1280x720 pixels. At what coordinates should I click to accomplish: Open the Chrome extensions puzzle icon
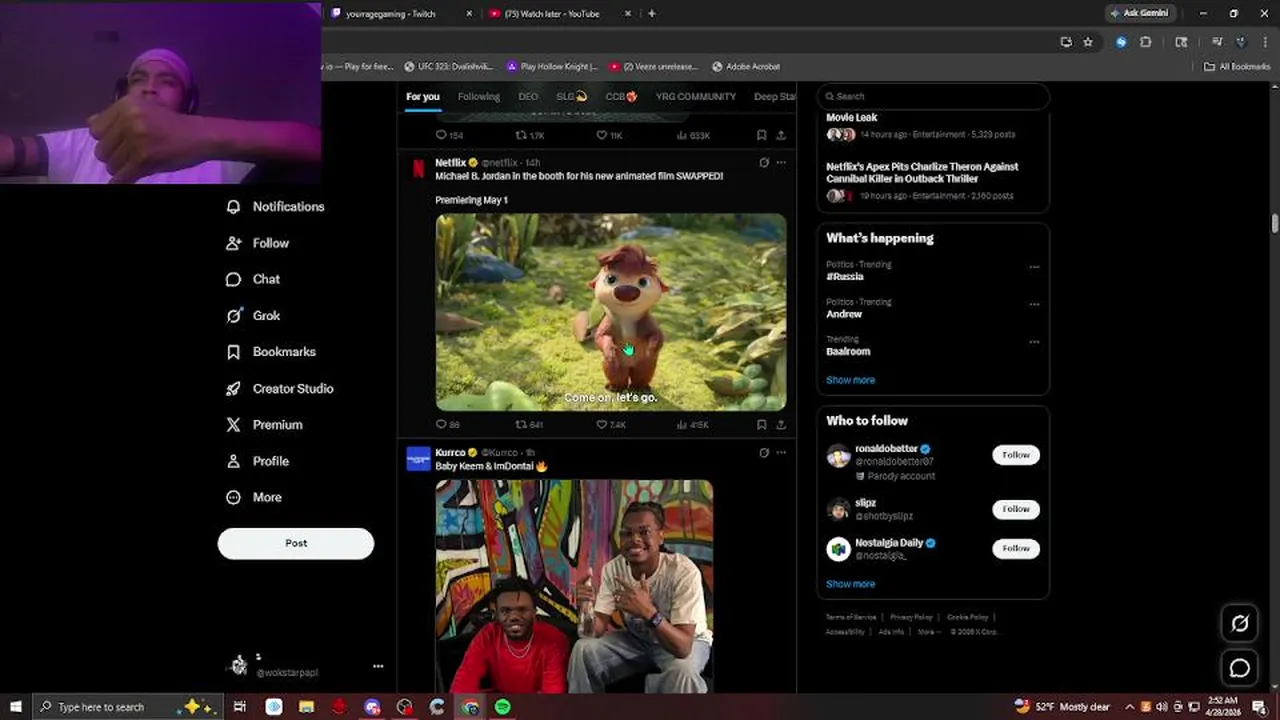pos(1146,42)
